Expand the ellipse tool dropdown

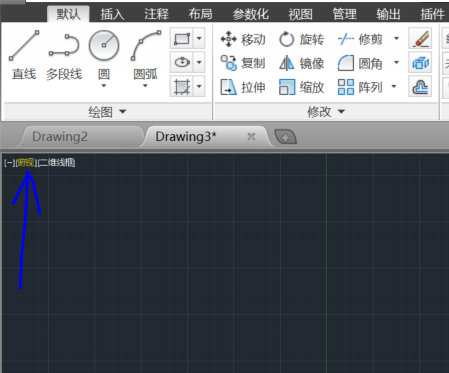coord(199,62)
